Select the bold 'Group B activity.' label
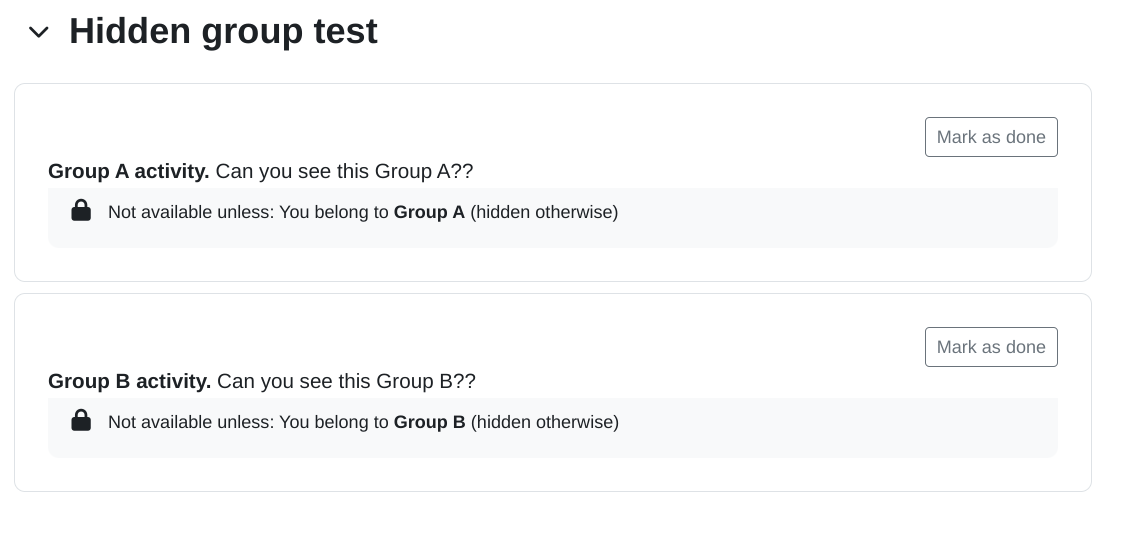This screenshot has width=1121, height=534. point(129,382)
